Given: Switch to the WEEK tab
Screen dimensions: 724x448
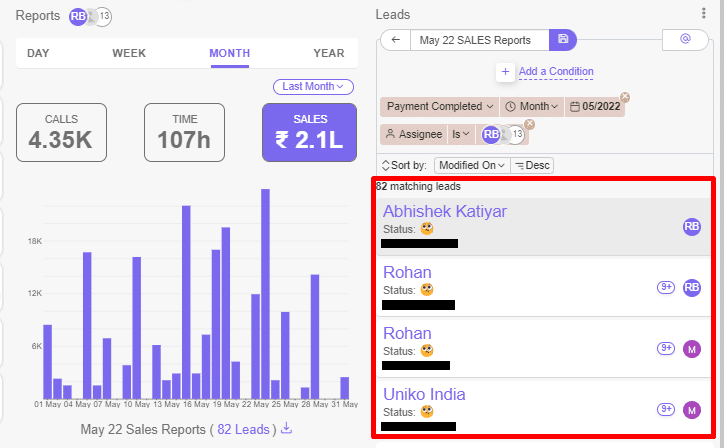Looking at the screenshot, I should click(129, 53).
